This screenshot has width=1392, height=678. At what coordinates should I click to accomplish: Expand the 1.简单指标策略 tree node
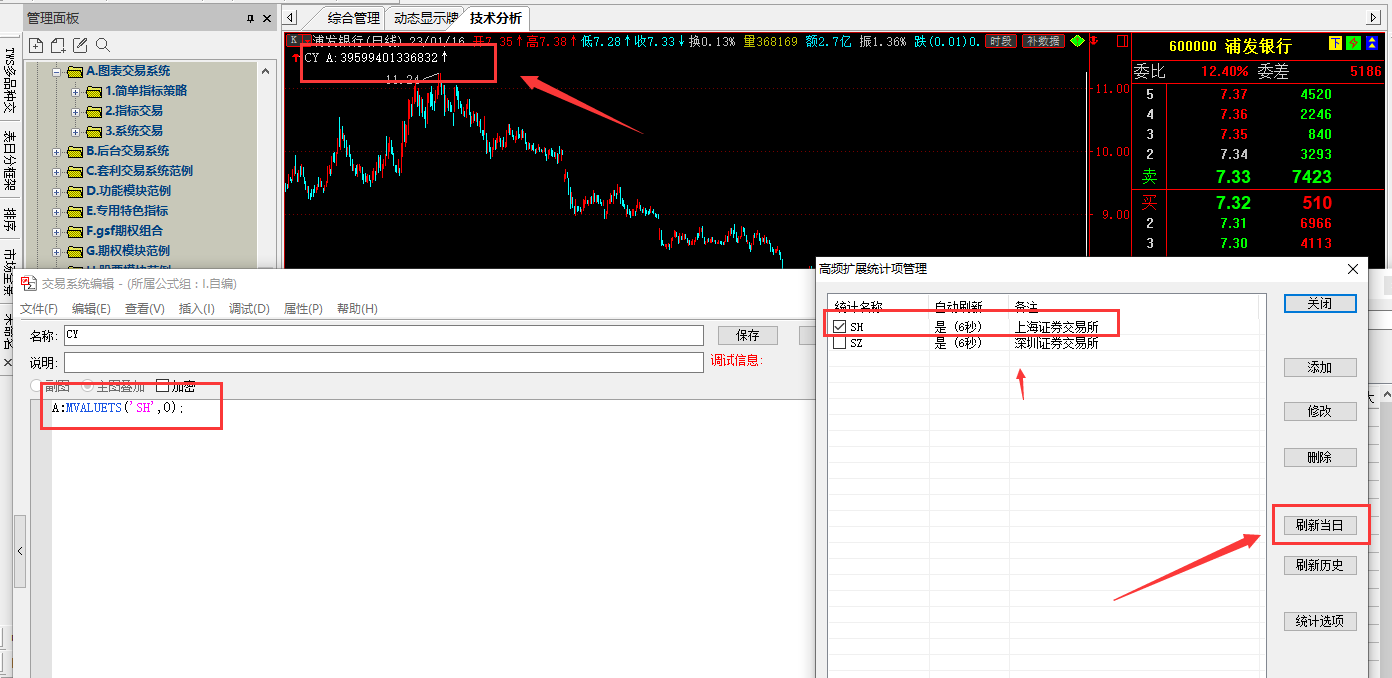(x=77, y=91)
